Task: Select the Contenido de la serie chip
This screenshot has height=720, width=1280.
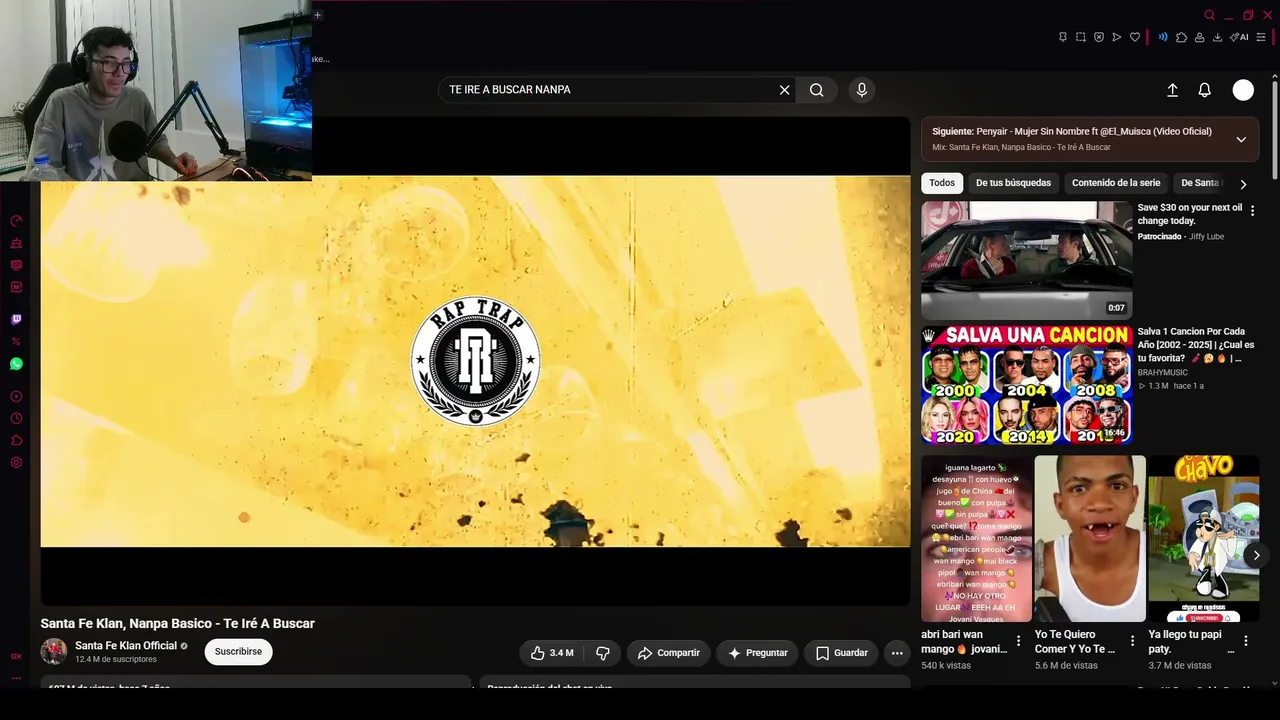Action: pos(1116,183)
